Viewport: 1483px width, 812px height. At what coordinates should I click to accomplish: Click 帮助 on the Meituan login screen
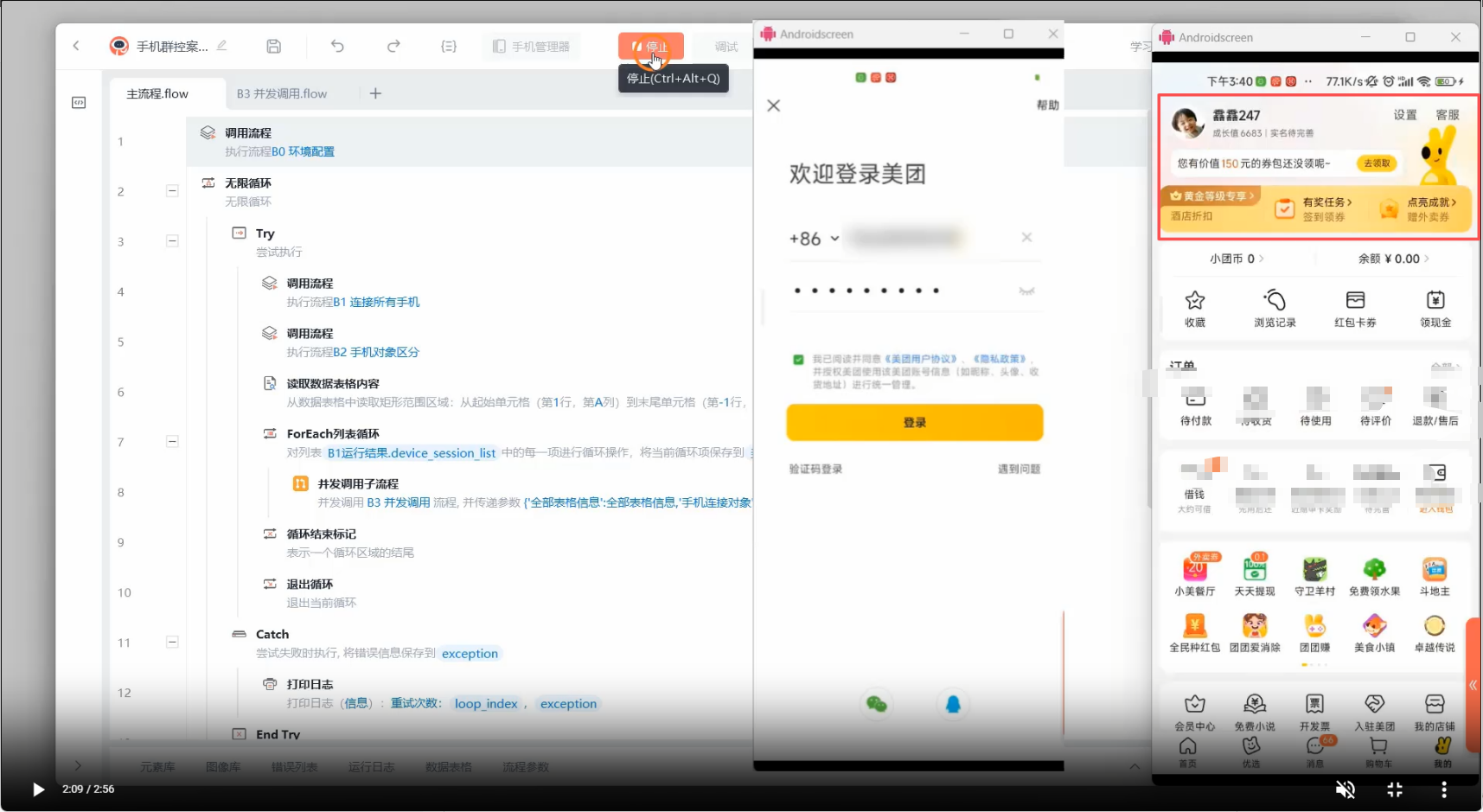tap(1047, 105)
